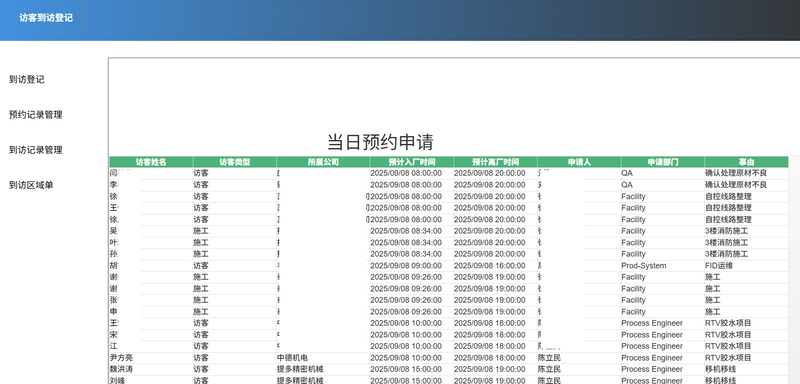Click 18:00:00 exit time in the 尹方亮 row

pos(489,358)
